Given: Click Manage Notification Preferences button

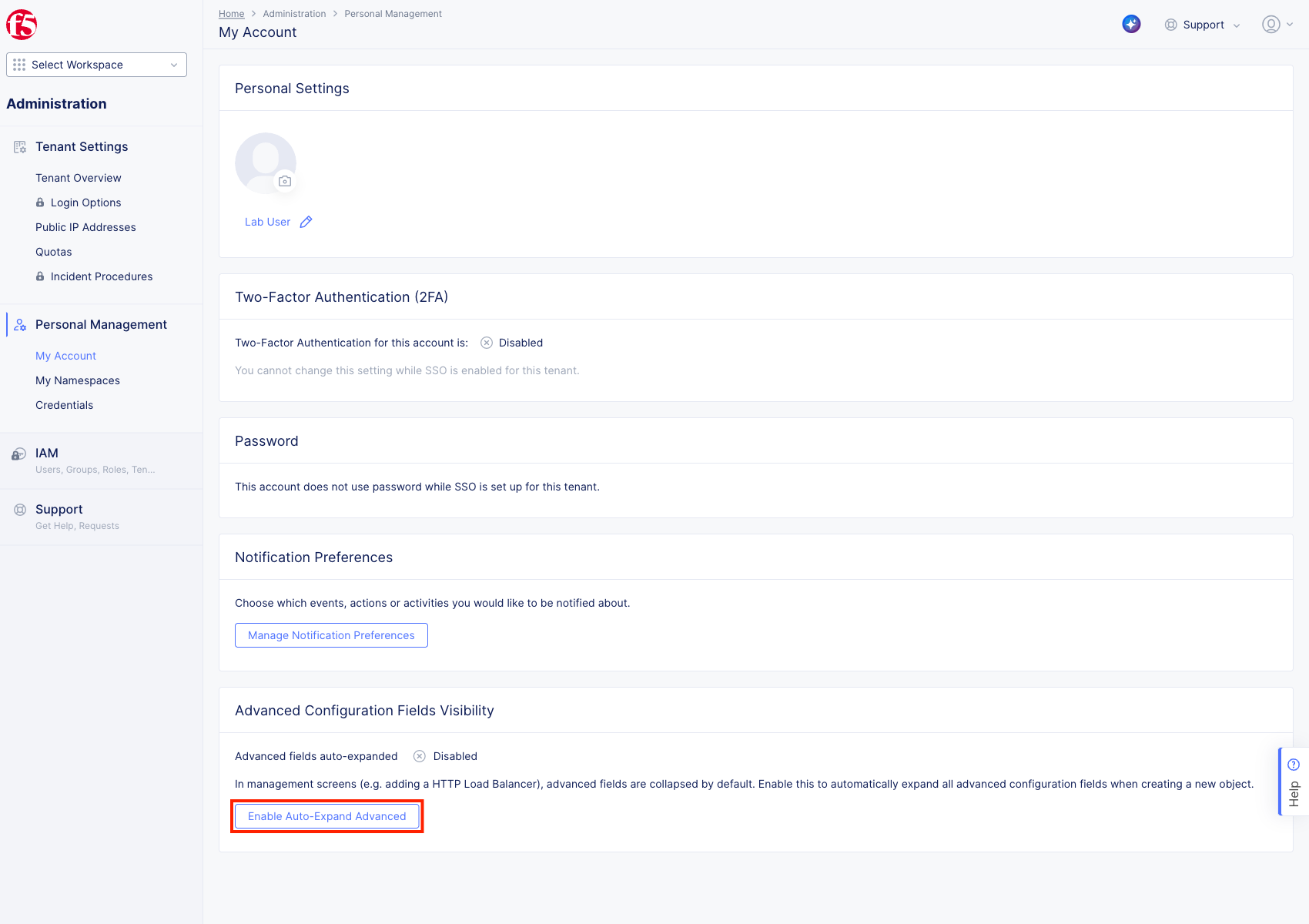Looking at the screenshot, I should tap(331, 635).
